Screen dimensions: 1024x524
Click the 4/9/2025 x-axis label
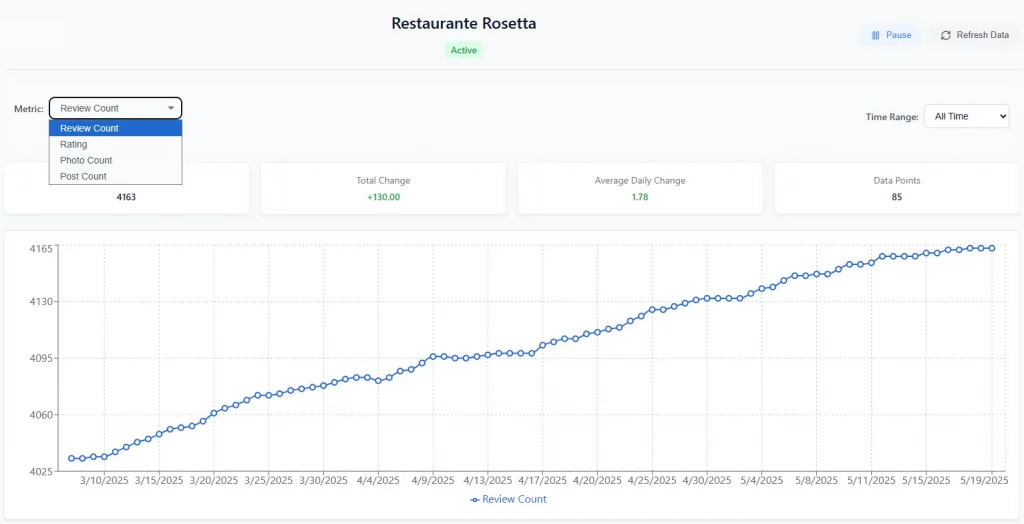click(433, 481)
